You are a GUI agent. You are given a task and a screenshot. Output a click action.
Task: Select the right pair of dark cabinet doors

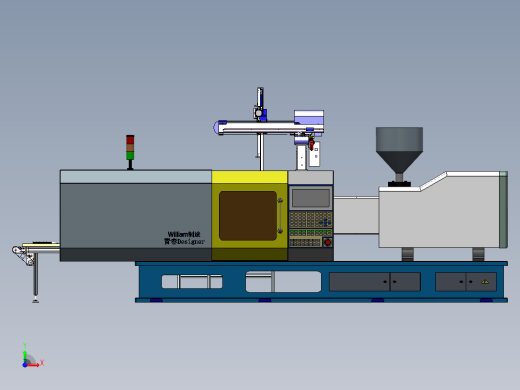(x=466, y=282)
